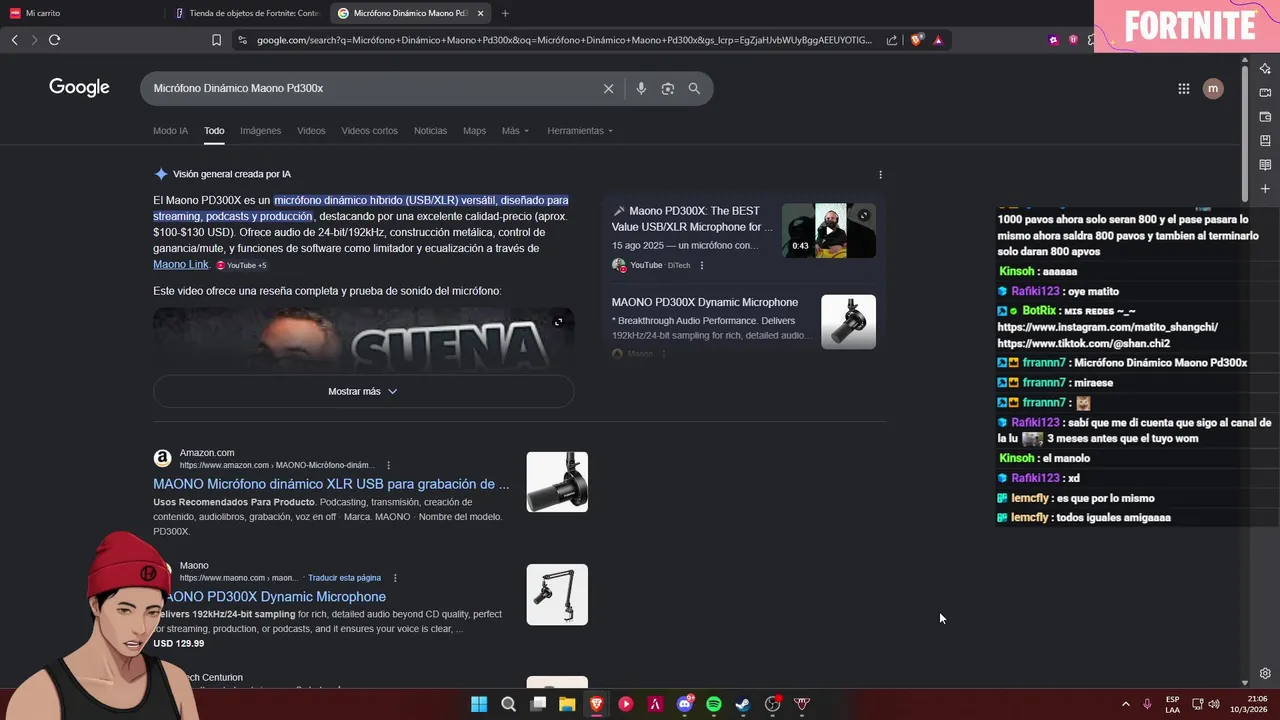Screen dimensions: 1280x720
Task: Open Brave Wallet icon in sidebar
Action: 1265,116
